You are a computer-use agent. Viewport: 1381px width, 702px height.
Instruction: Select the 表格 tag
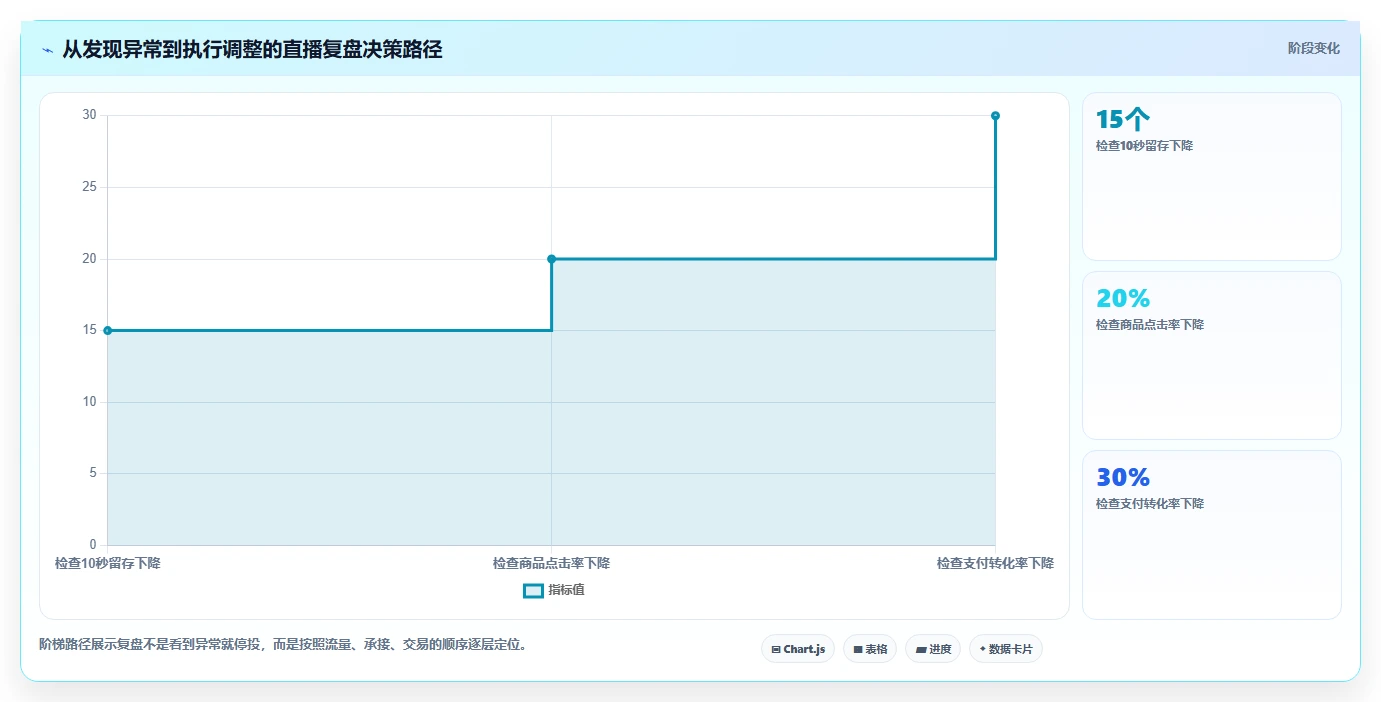(870, 649)
